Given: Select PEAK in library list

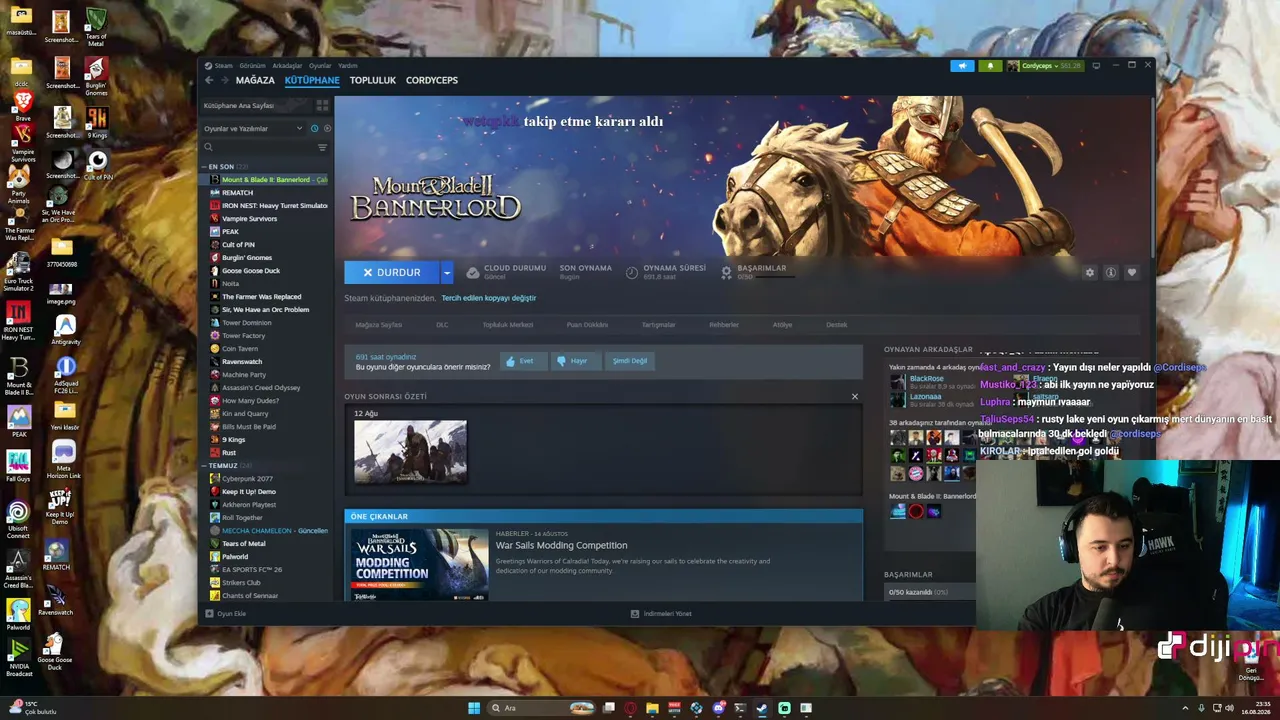Looking at the screenshot, I should click(x=230, y=232).
